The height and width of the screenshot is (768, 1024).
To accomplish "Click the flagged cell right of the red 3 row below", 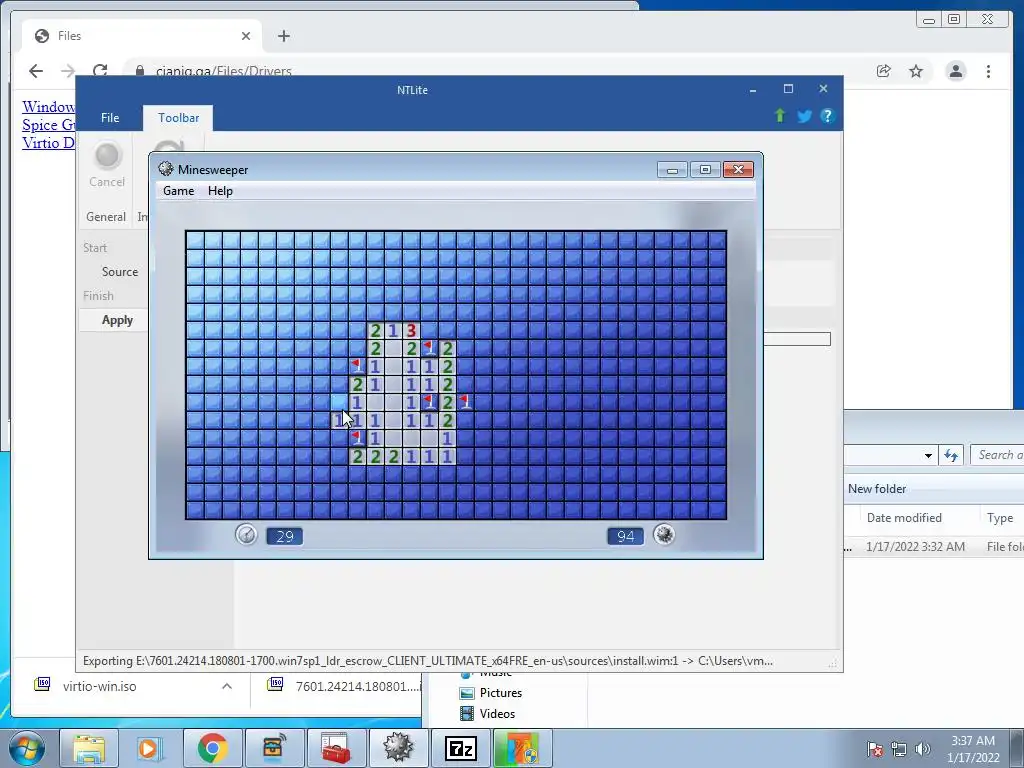I will [429, 348].
